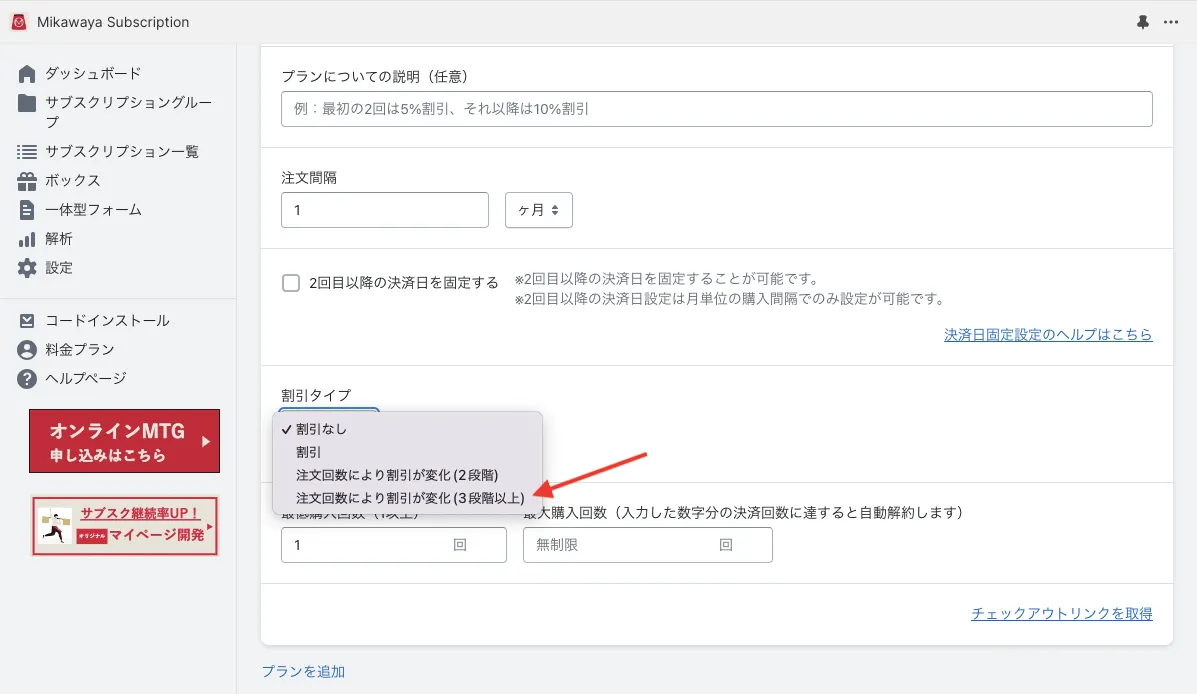Open the three-dot more options menu
The height and width of the screenshot is (694, 1197).
(1172, 22)
